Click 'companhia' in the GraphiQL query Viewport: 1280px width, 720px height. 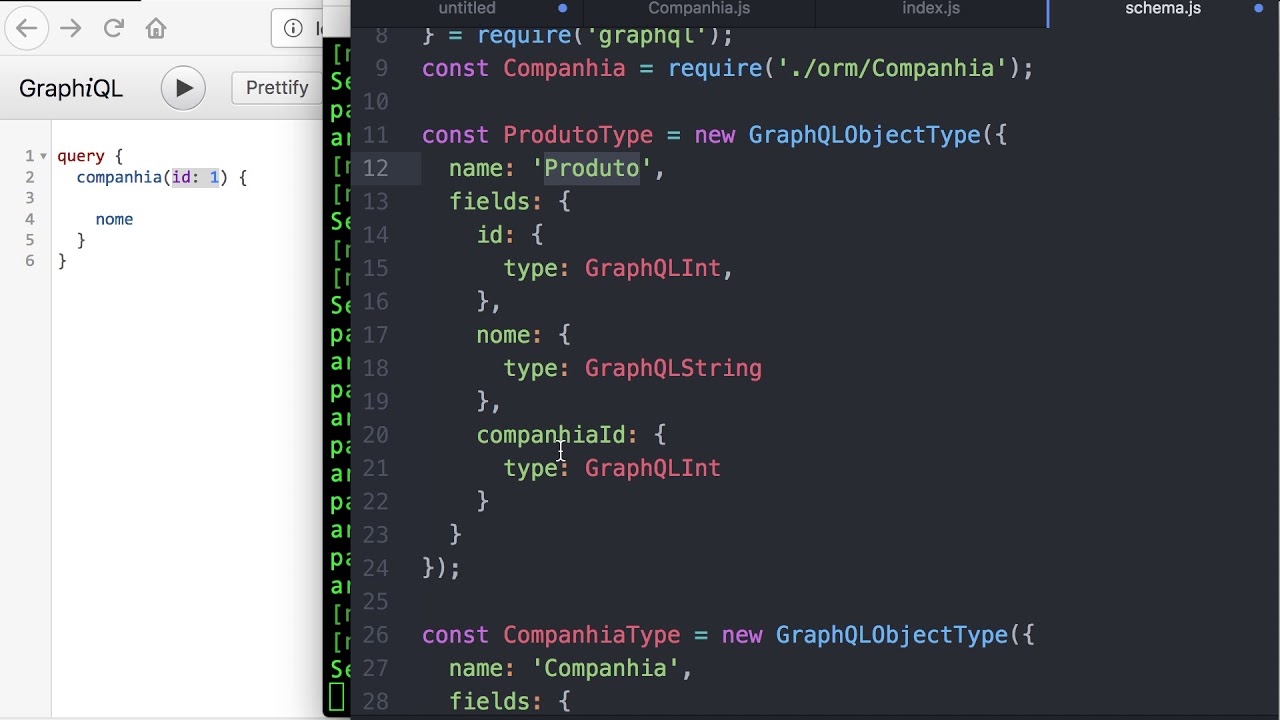click(x=119, y=177)
